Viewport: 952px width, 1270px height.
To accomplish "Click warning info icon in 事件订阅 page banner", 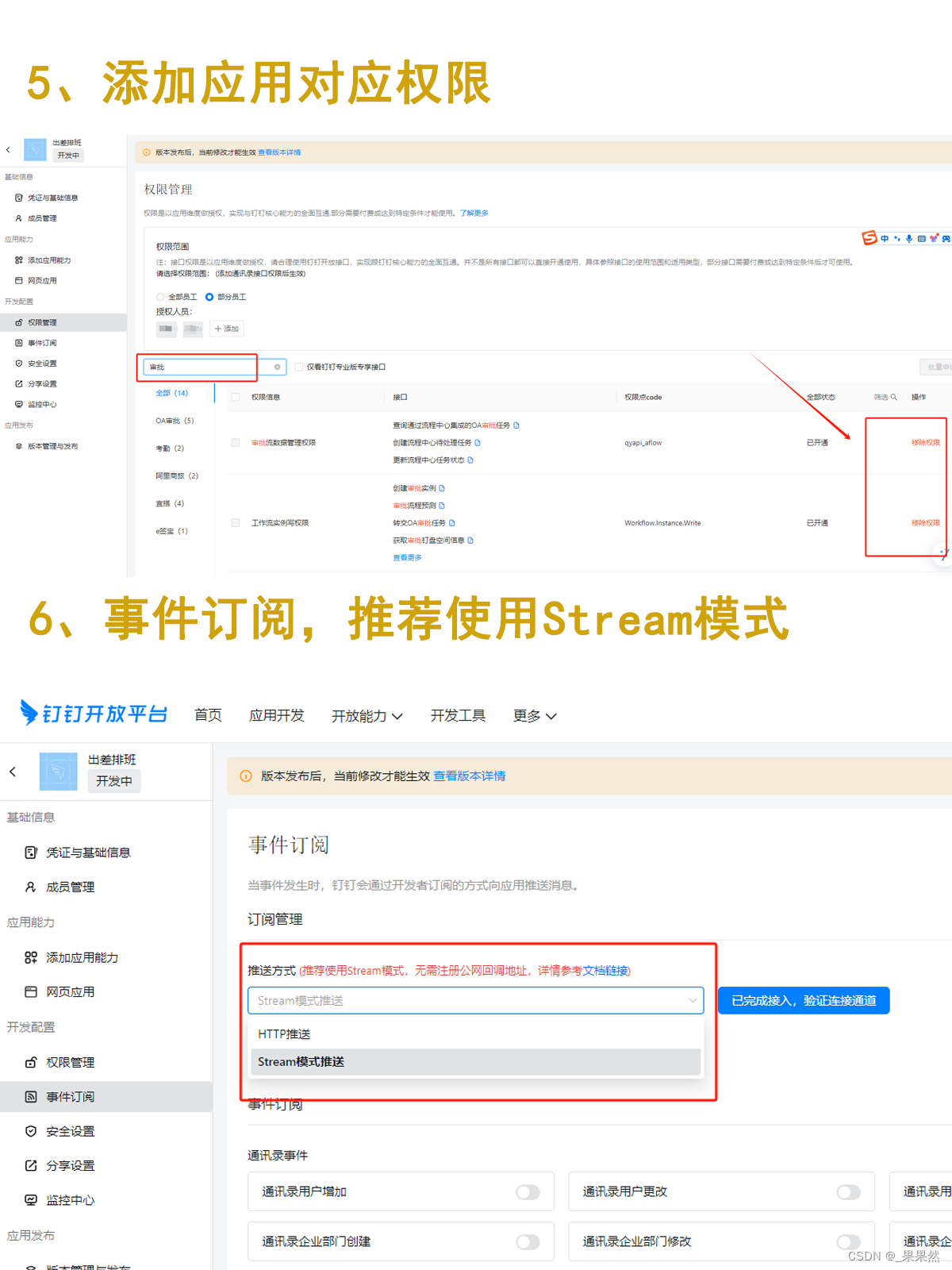I will (x=246, y=776).
